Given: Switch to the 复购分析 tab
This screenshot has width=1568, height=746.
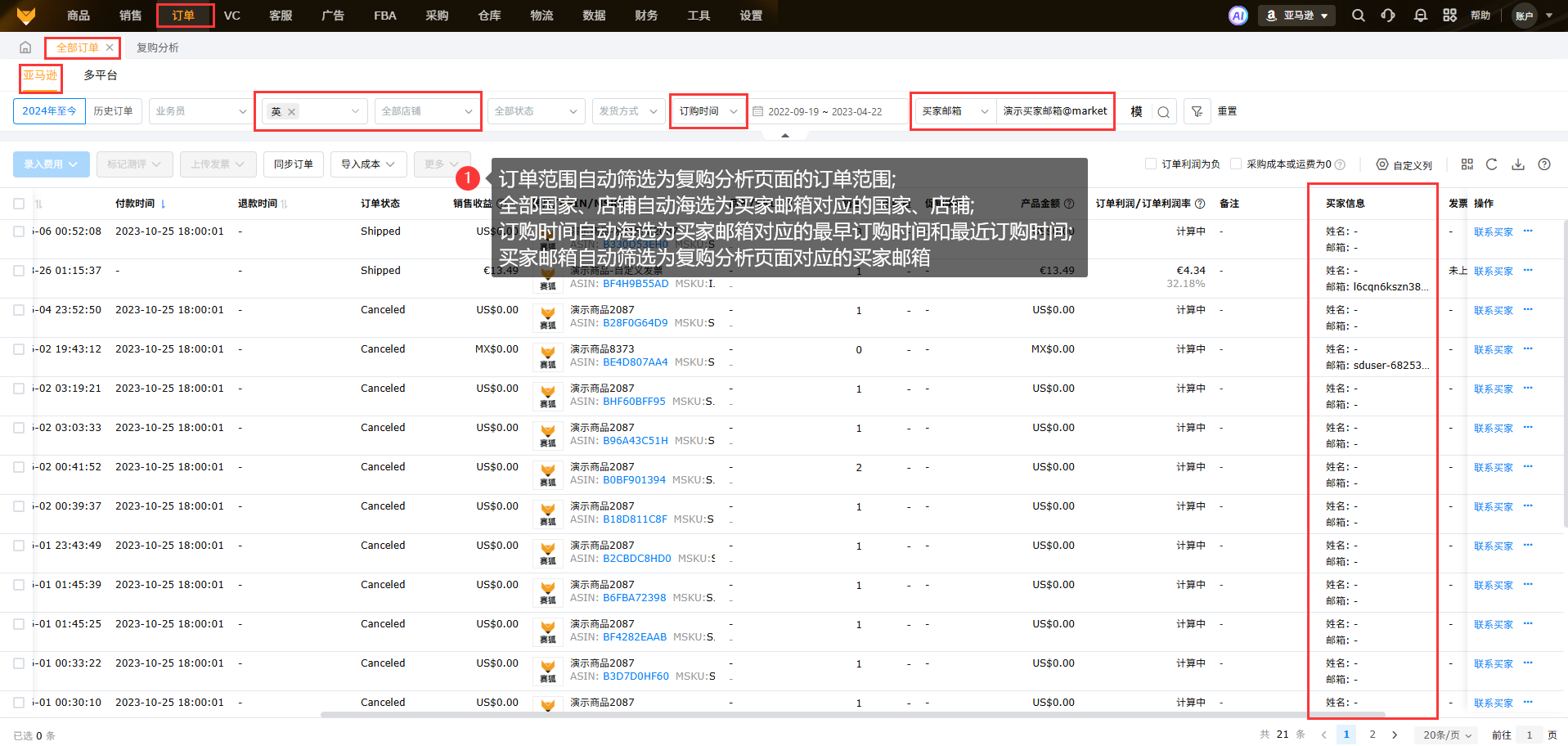Looking at the screenshot, I should coord(158,47).
